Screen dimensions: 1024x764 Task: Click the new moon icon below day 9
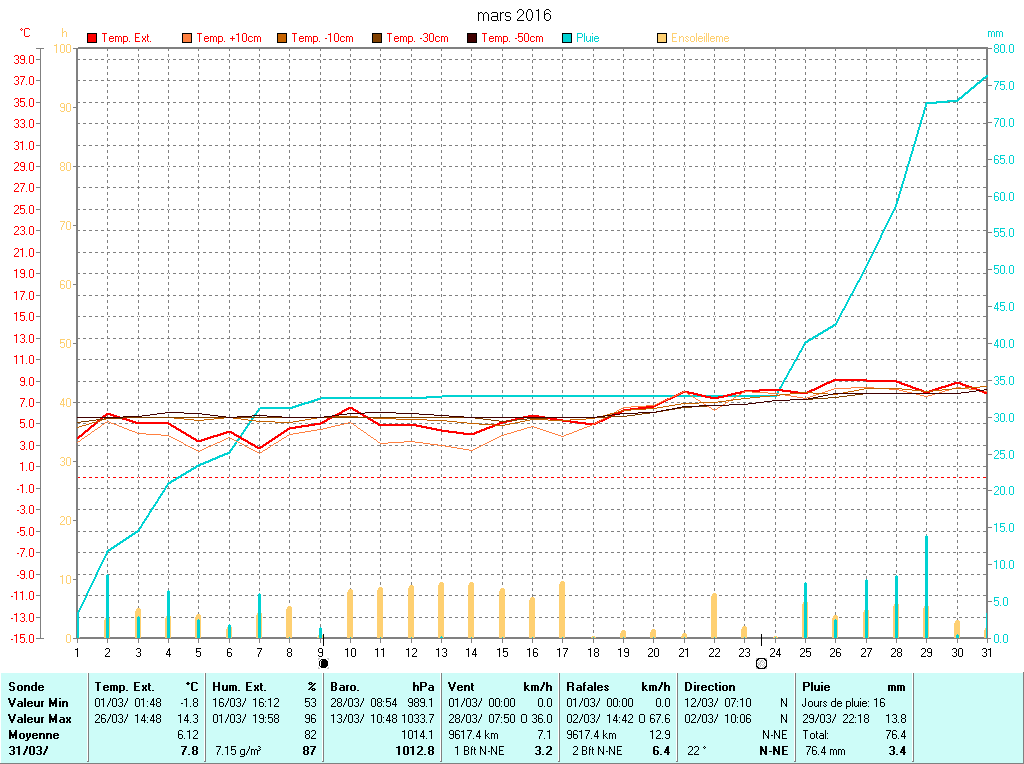coord(323,663)
